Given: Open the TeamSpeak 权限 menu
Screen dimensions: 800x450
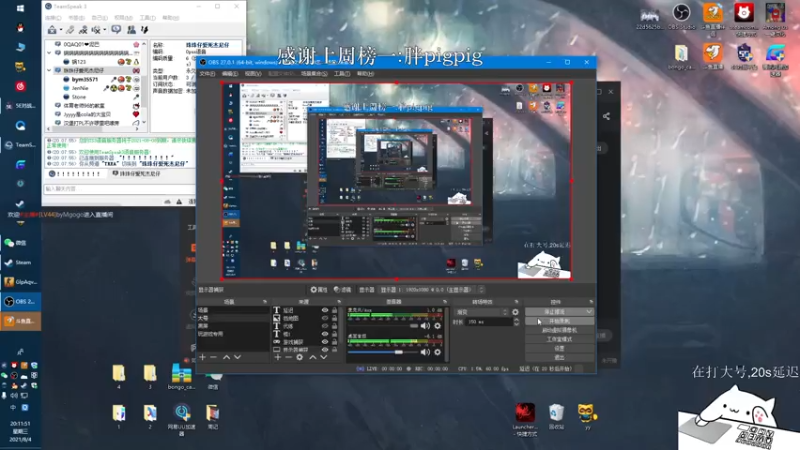Looking at the screenshot, I should 123,18.
